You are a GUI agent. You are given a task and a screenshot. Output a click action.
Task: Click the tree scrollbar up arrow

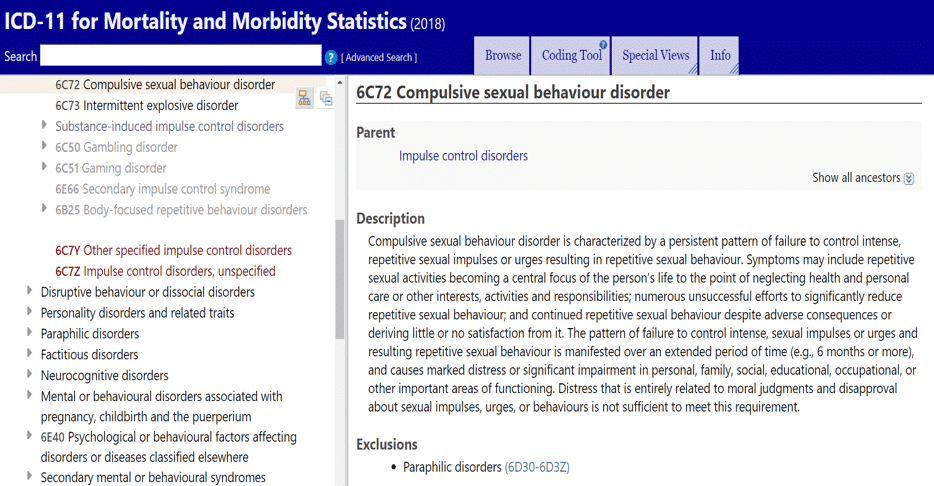pos(340,83)
